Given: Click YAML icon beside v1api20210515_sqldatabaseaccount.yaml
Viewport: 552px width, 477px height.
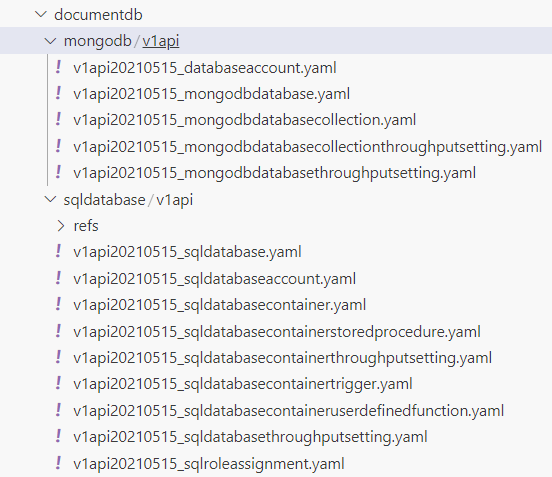Looking at the screenshot, I should (58, 278).
